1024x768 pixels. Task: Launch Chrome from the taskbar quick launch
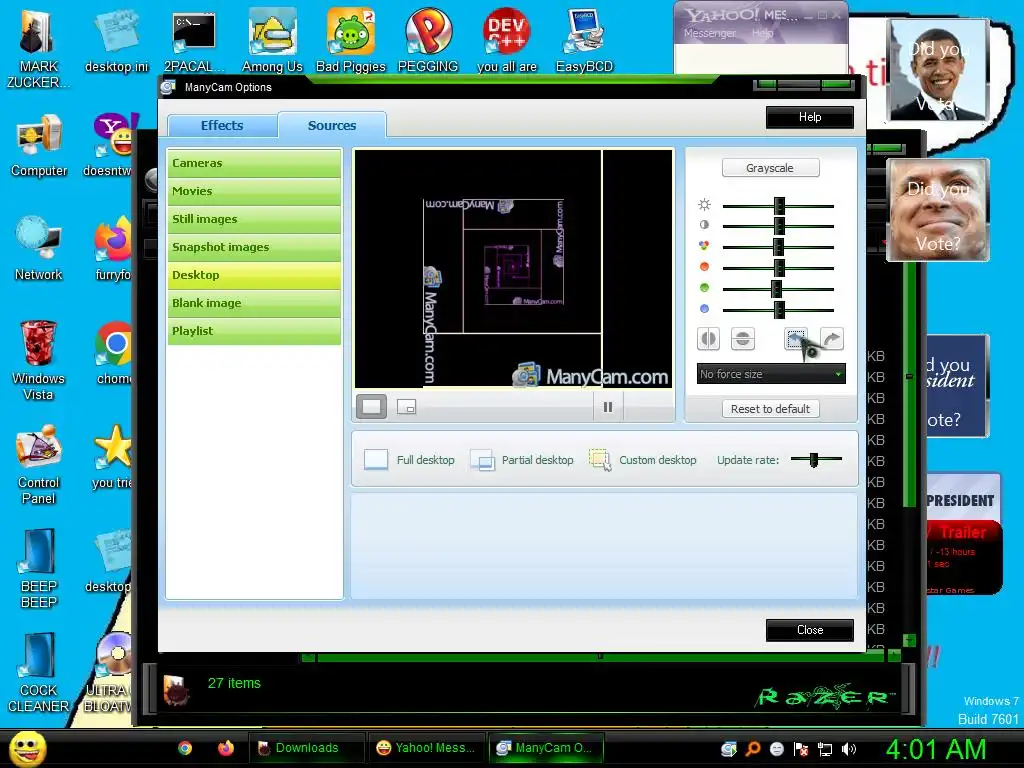pyautogui.click(x=185, y=748)
